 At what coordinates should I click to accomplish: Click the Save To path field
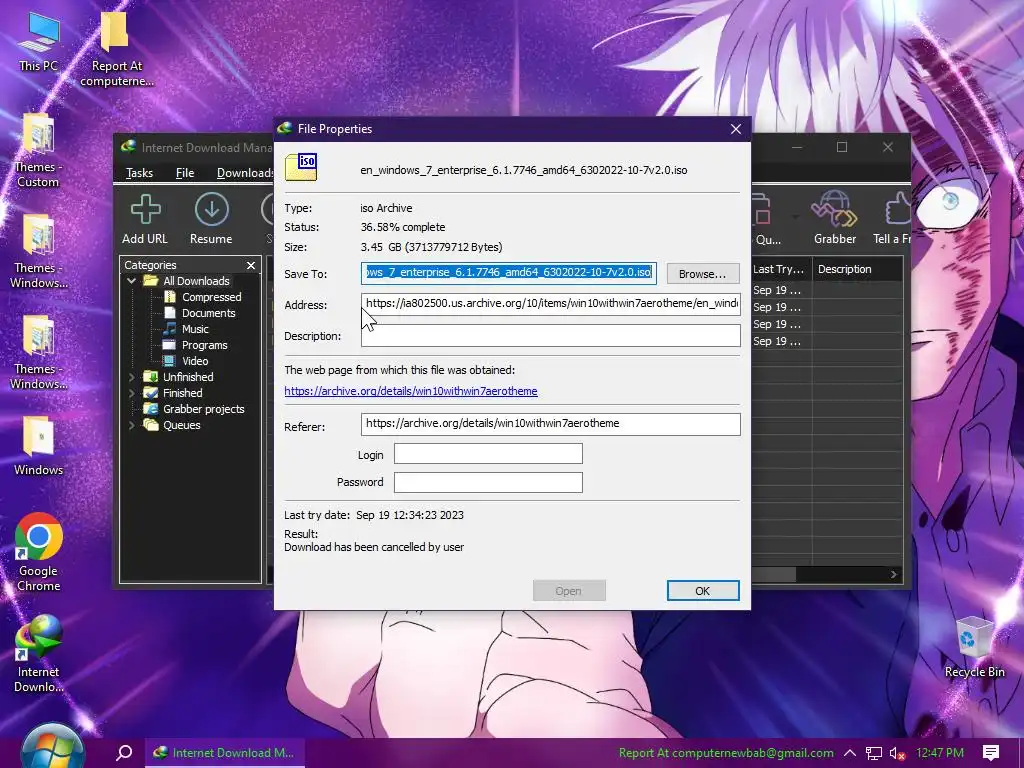click(x=508, y=273)
